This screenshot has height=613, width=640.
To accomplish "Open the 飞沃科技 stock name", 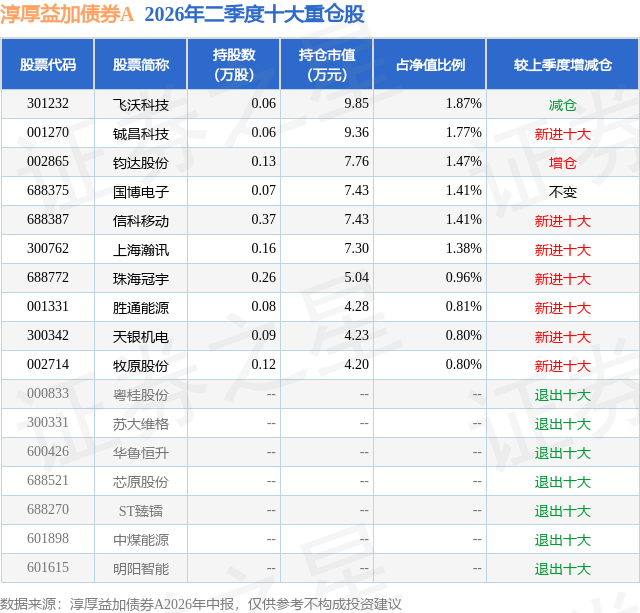I will pos(141,105).
